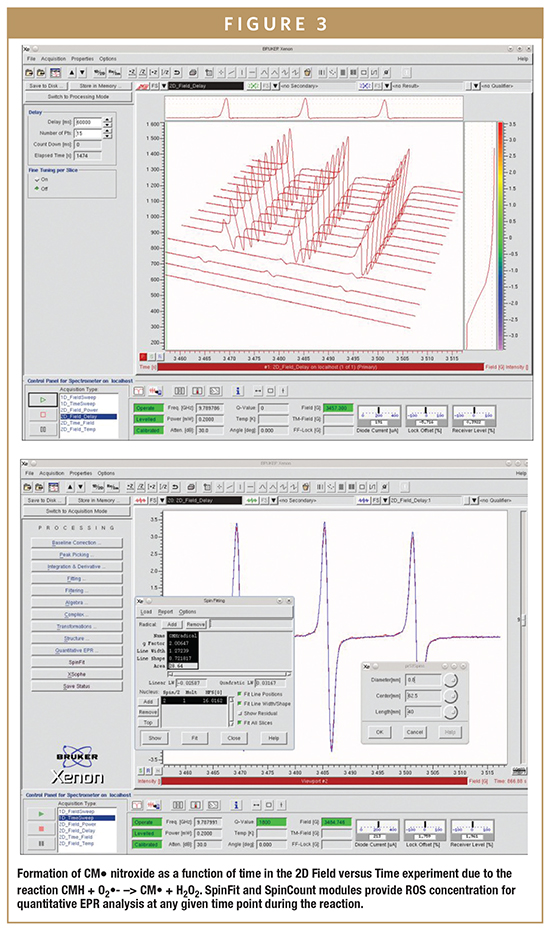This screenshot has width=550, height=930.
Task: Click the 'Quantitative EPR' processing button
Action: point(77,650)
